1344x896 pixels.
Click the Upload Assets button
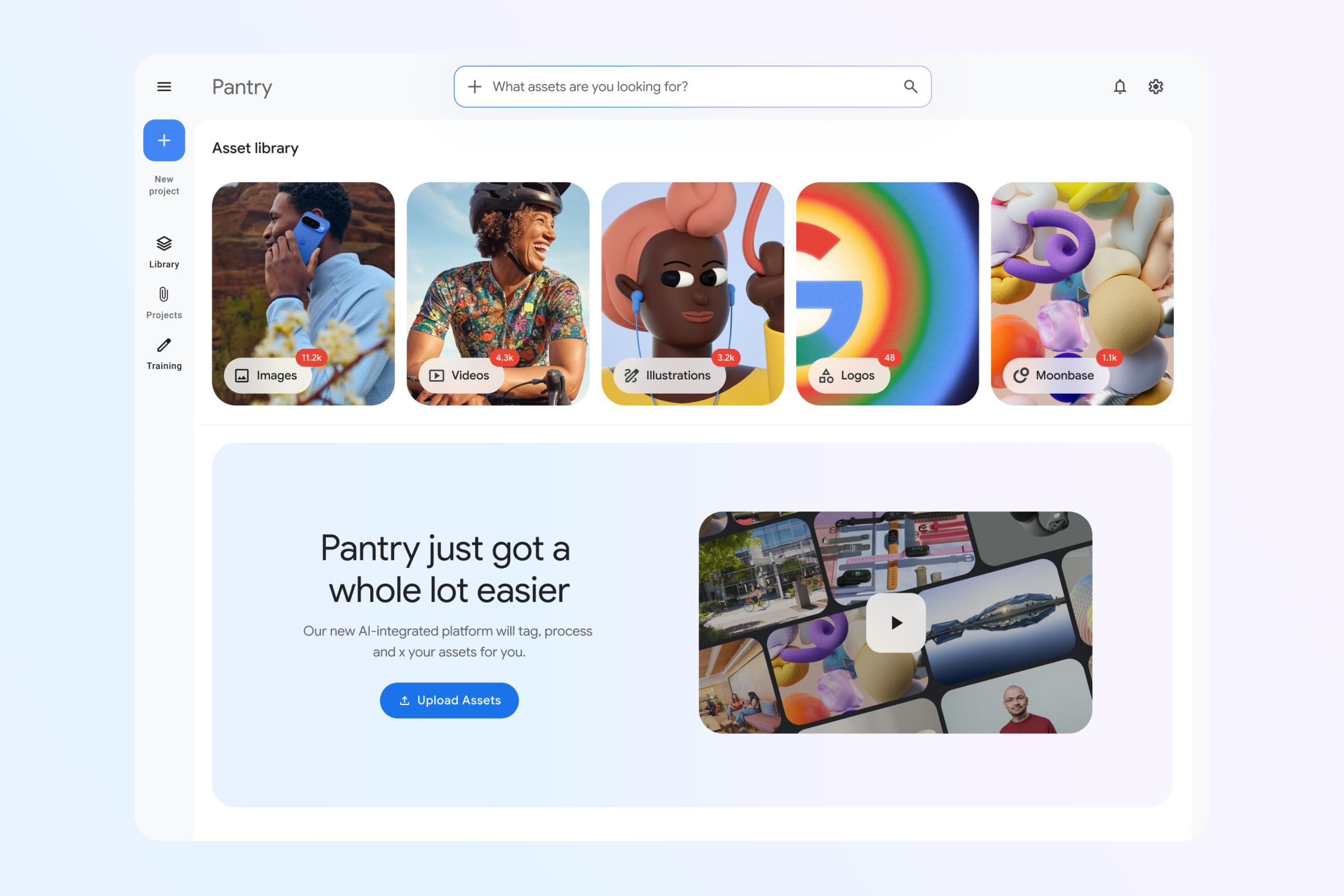449,701
